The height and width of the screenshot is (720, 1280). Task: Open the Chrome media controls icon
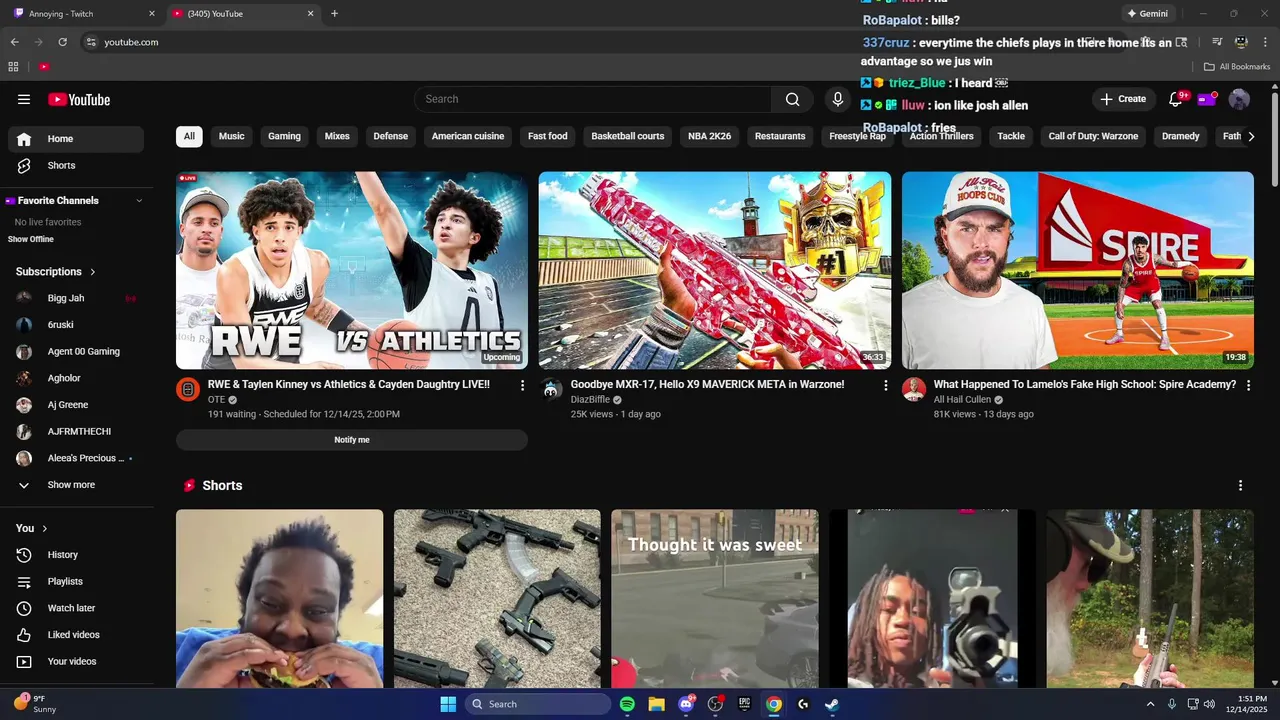point(1217,42)
